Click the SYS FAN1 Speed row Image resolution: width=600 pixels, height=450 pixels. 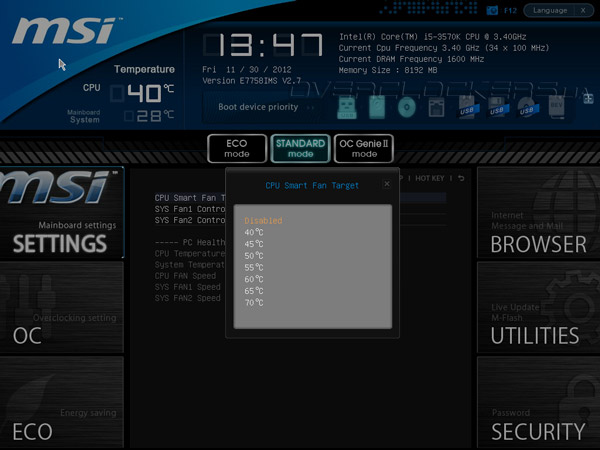tap(188, 287)
